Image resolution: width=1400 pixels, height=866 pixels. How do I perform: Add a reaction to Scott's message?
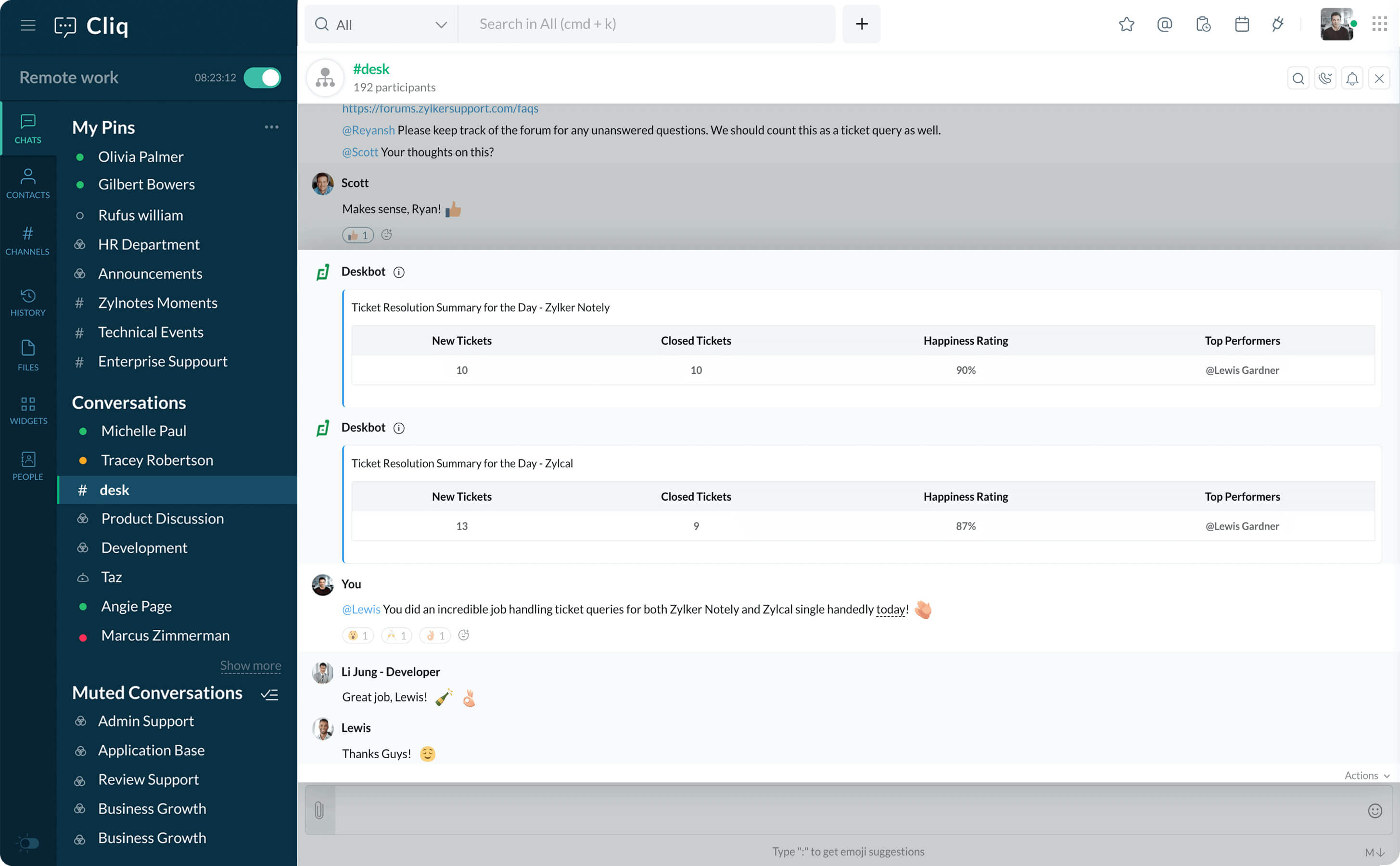(x=386, y=234)
